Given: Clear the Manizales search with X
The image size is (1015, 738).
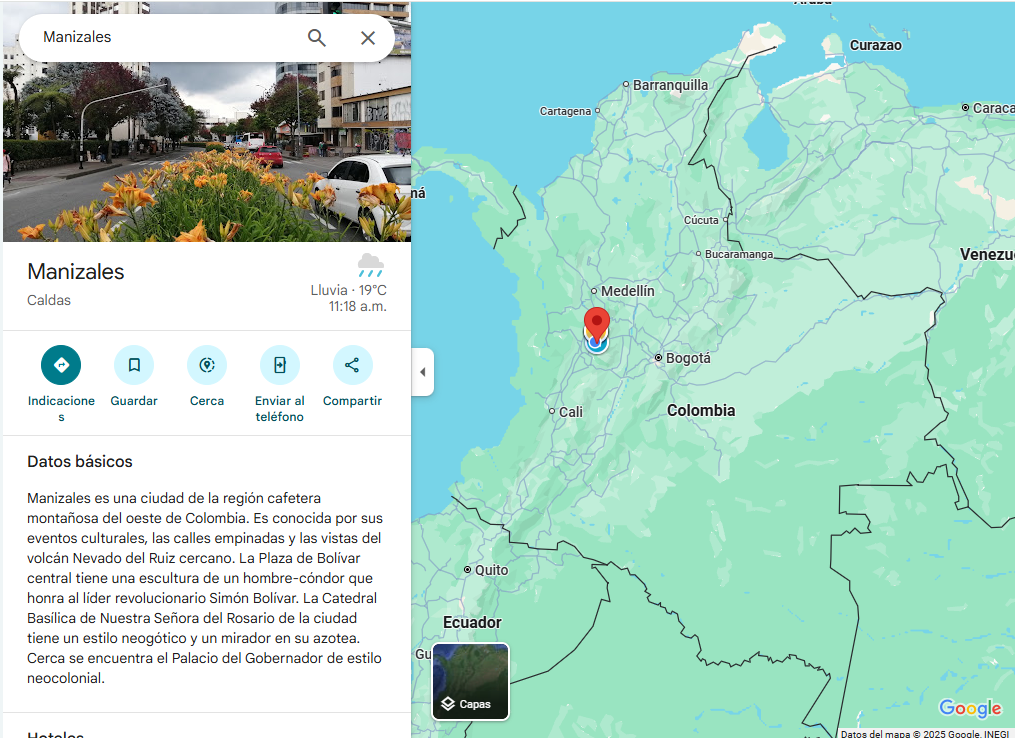Looking at the screenshot, I should click(368, 38).
